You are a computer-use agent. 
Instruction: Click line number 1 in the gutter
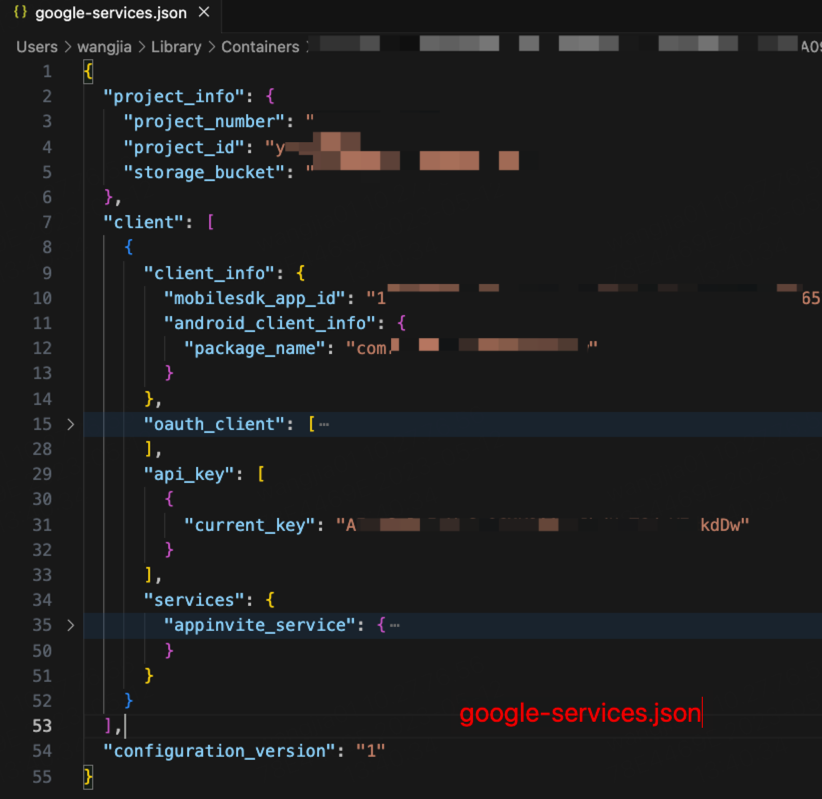tap(47, 72)
